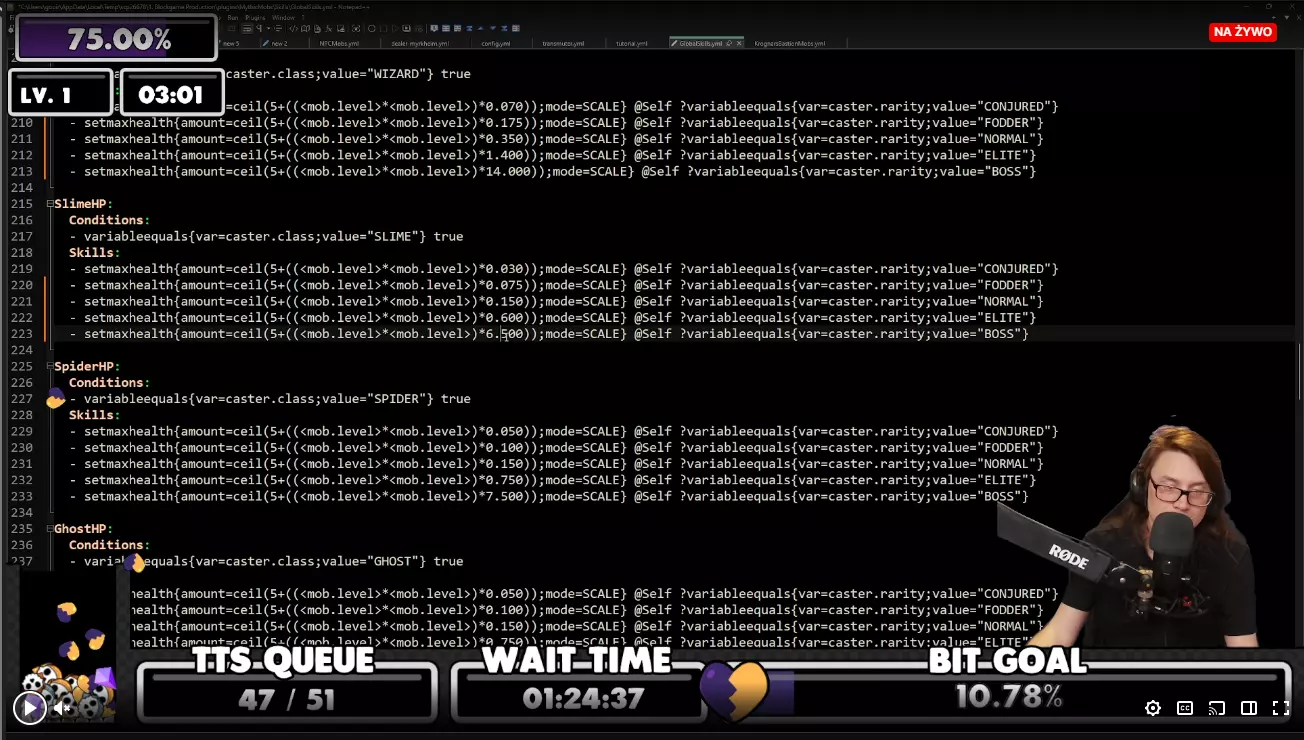Place cursor on the "SlimeHP:" label
Viewport: 1304px width, 740px height.
(84, 204)
